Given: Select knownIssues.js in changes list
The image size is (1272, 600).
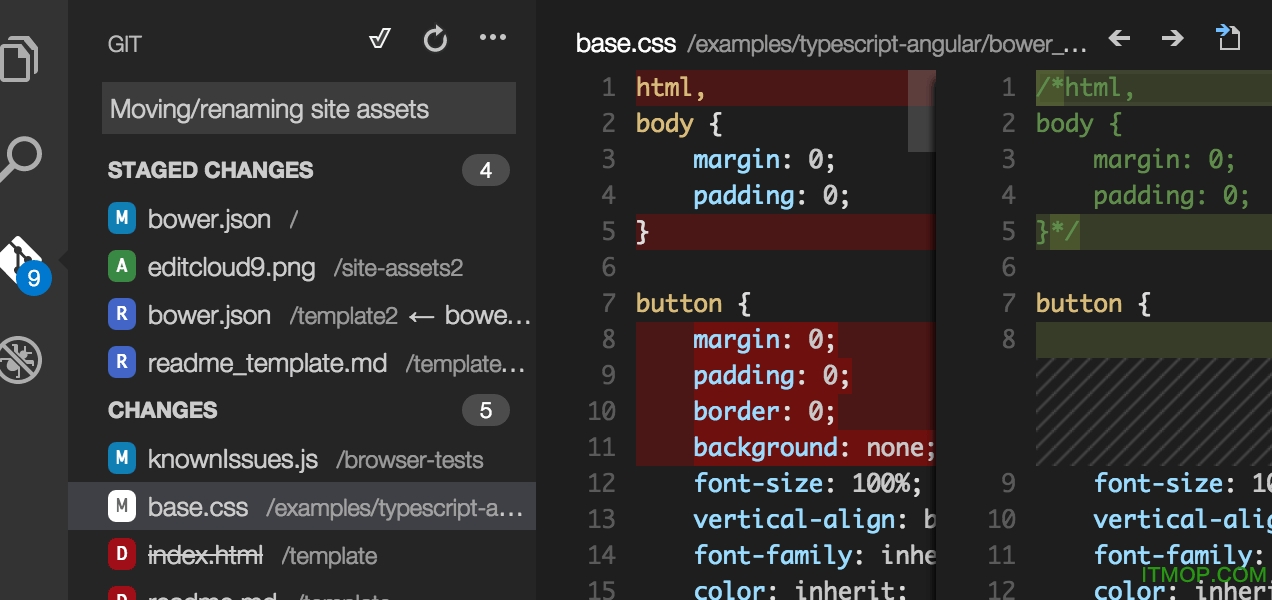Looking at the screenshot, I should click(x=232, y=459).
